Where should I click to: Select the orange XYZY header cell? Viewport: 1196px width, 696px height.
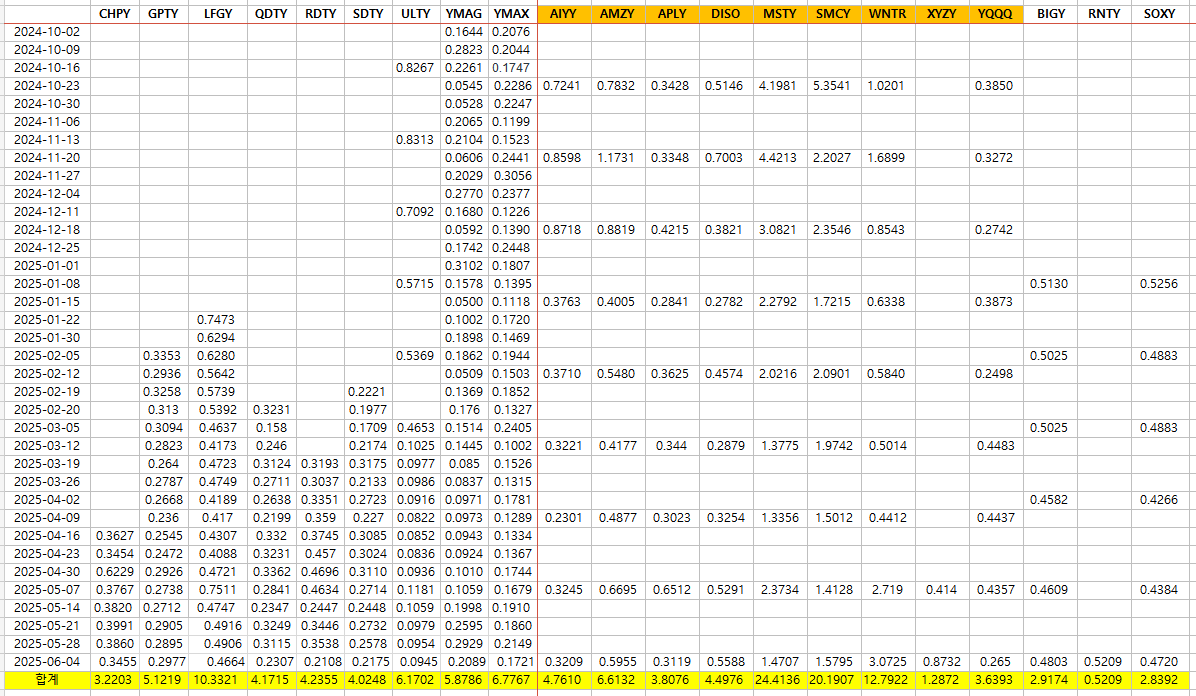[941, 14]
